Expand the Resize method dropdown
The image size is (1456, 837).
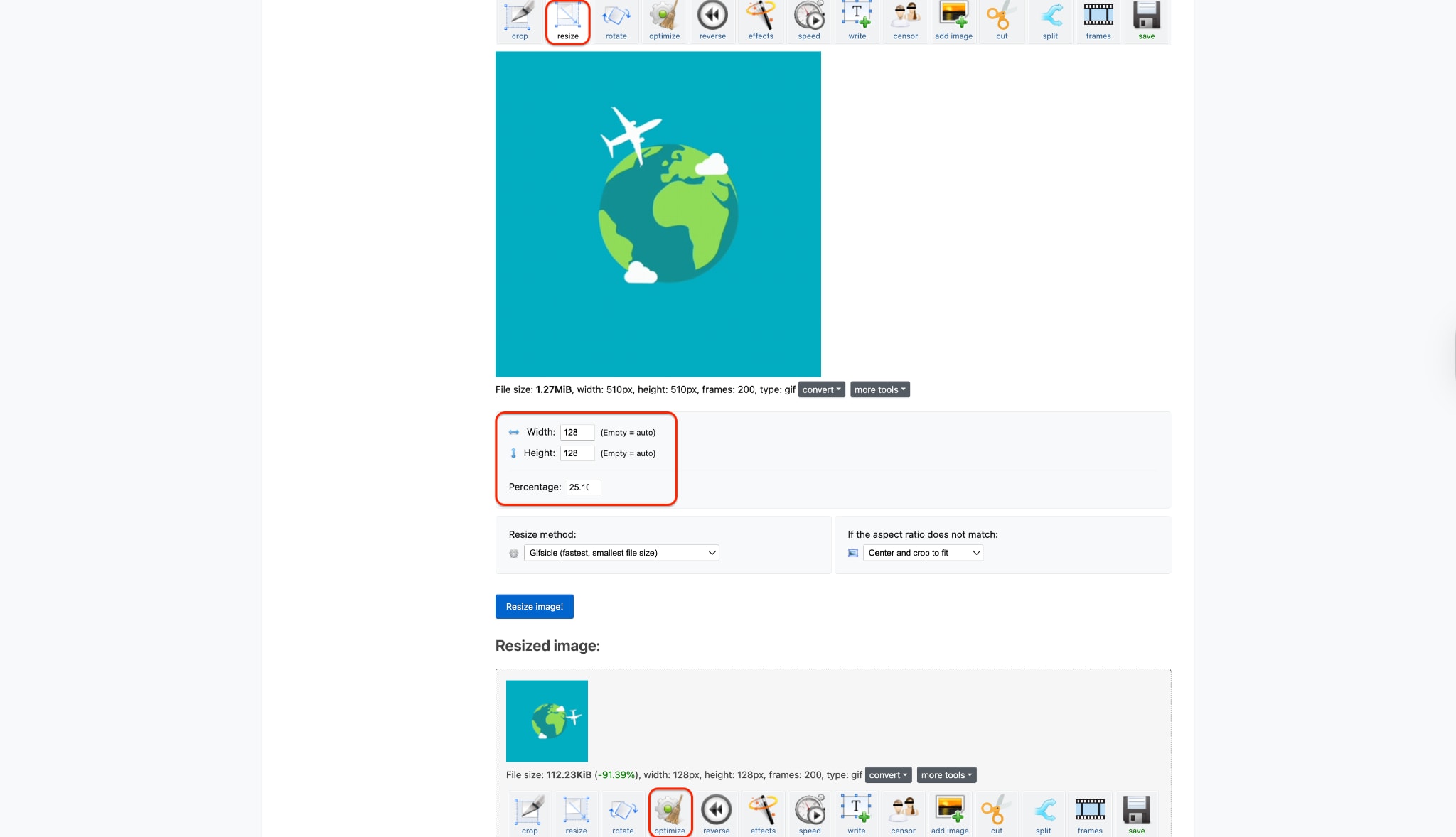pyautogui.click(x=621, y=553)
